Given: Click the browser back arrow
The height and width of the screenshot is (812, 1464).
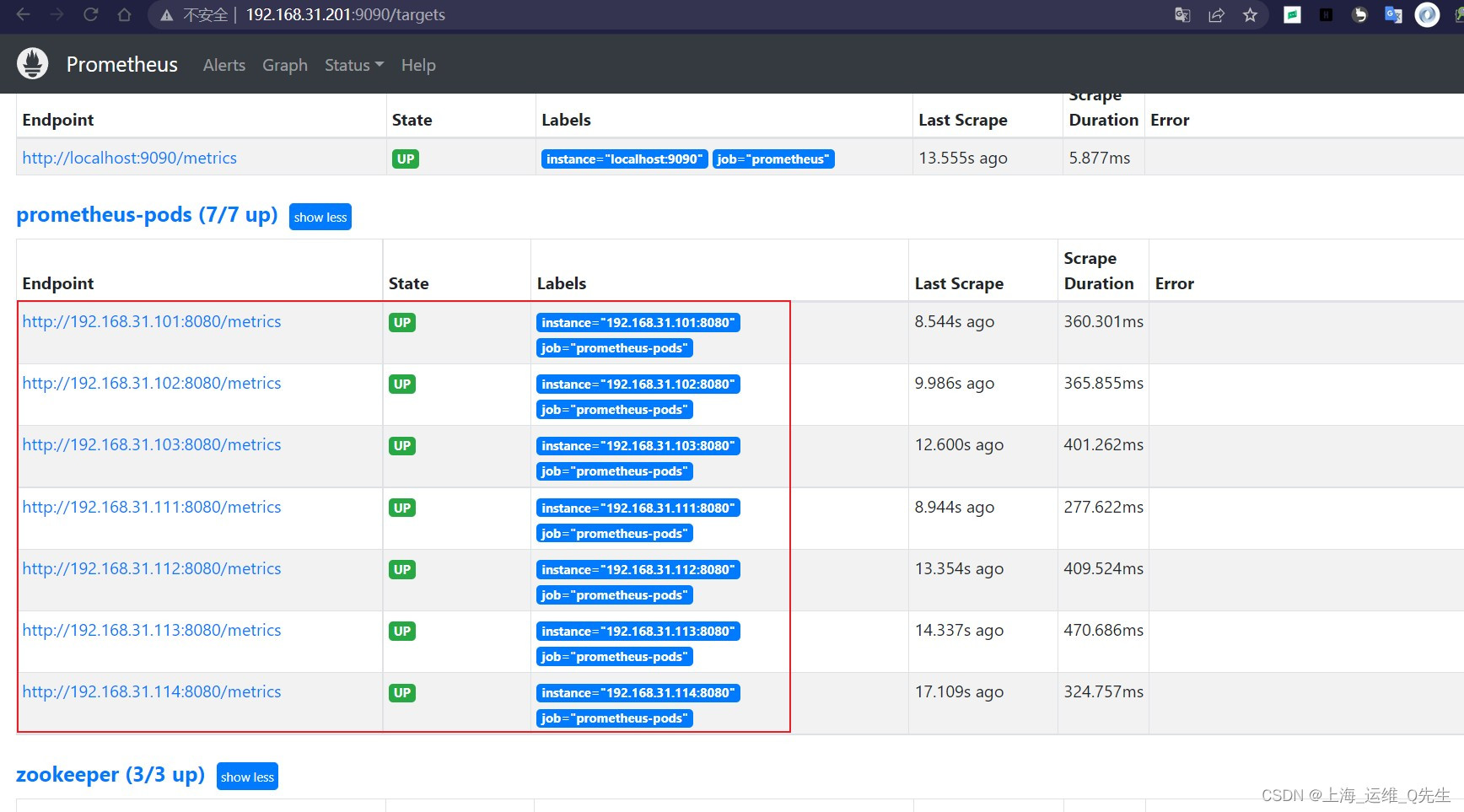Looking at the screenshot, I should [x=23, y=14].
